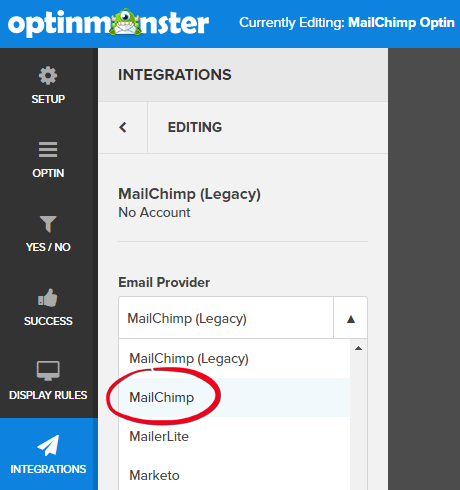The height and width of the screenshot is (490, 460).
Task: Click the OptinMonster logo
Action: [108, 23]
